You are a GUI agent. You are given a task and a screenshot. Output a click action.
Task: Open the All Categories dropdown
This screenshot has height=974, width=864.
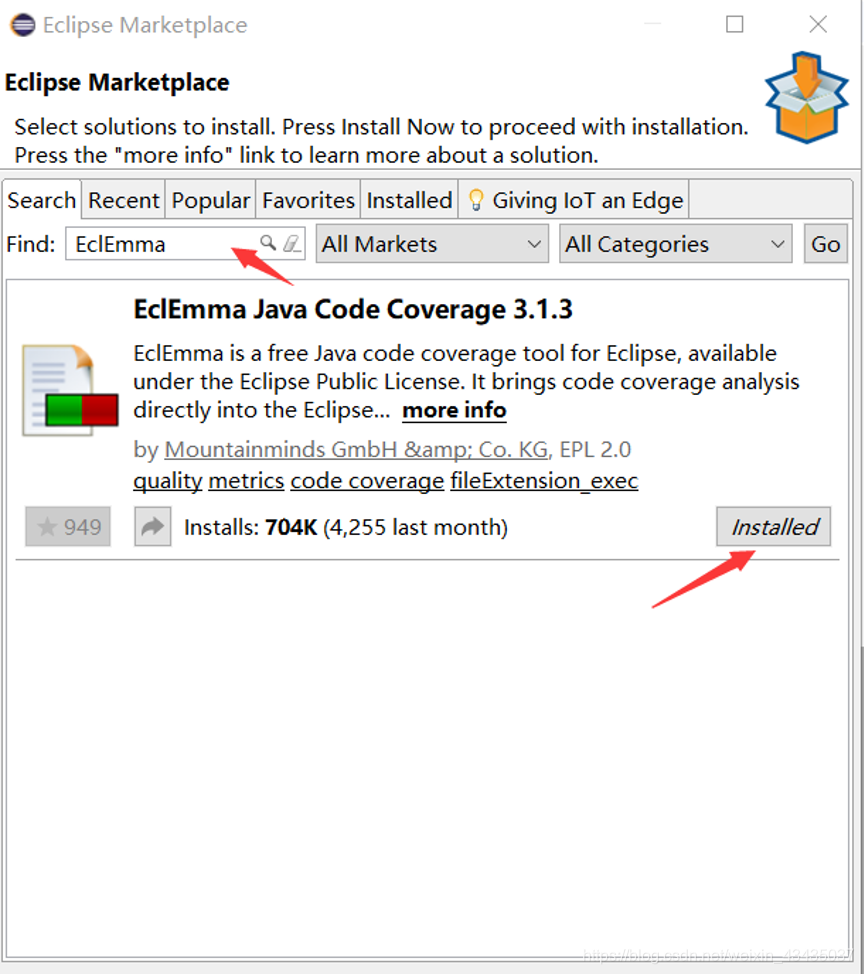point(676,244)
